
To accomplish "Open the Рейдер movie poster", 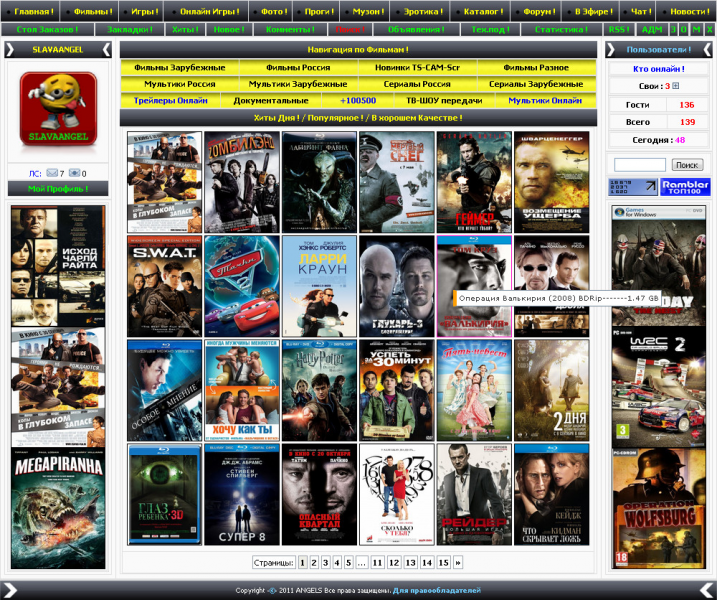I will [x=474, y=494].
